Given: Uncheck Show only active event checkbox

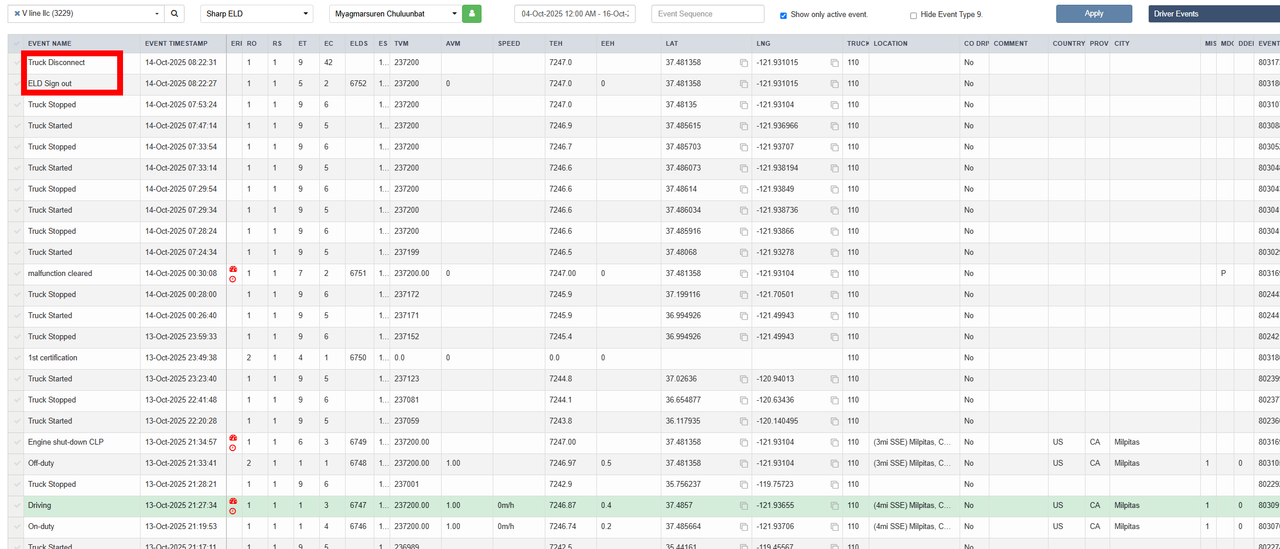Looking at the screenshot, I should (783, 16).
